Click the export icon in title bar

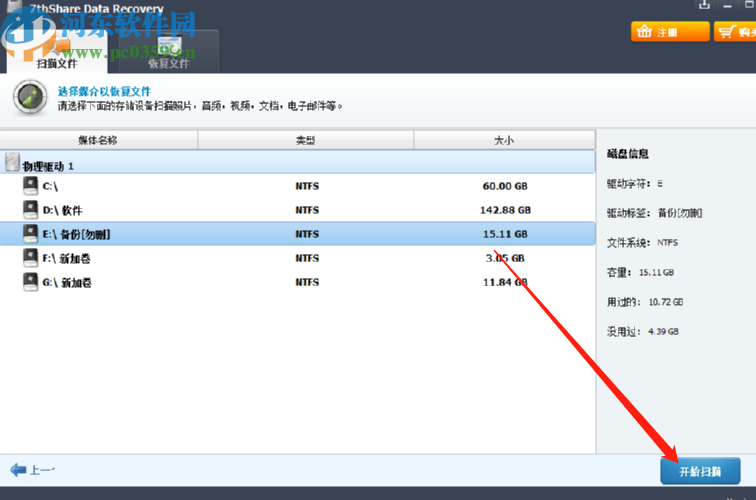(x=704, y=5)
